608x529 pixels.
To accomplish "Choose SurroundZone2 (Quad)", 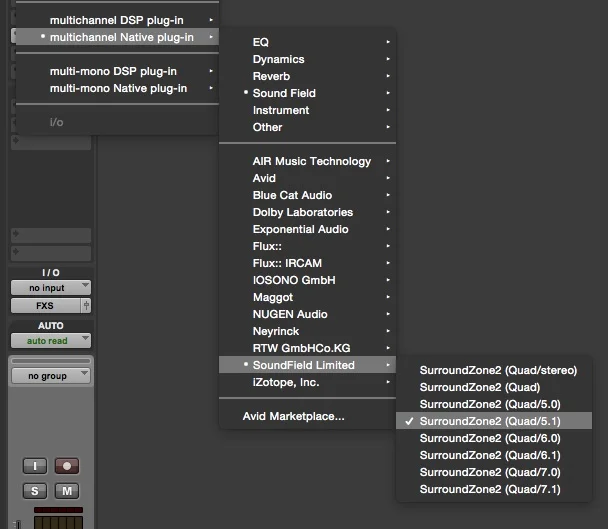I will [x=494, y=387].
